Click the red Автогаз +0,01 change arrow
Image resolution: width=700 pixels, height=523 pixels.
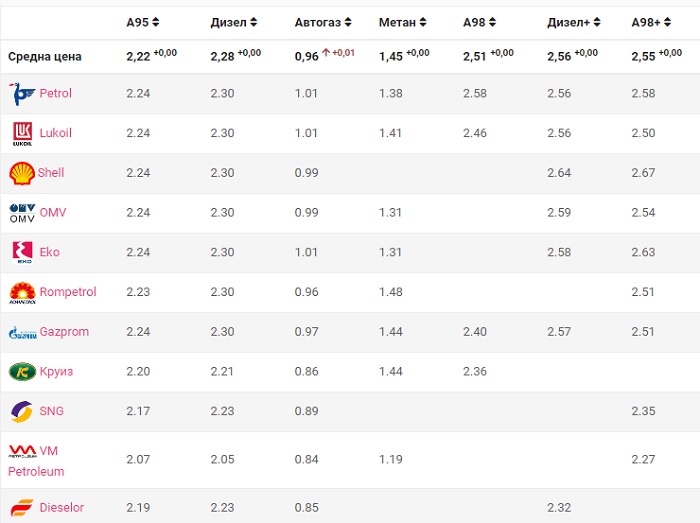(x=326, y=53)
